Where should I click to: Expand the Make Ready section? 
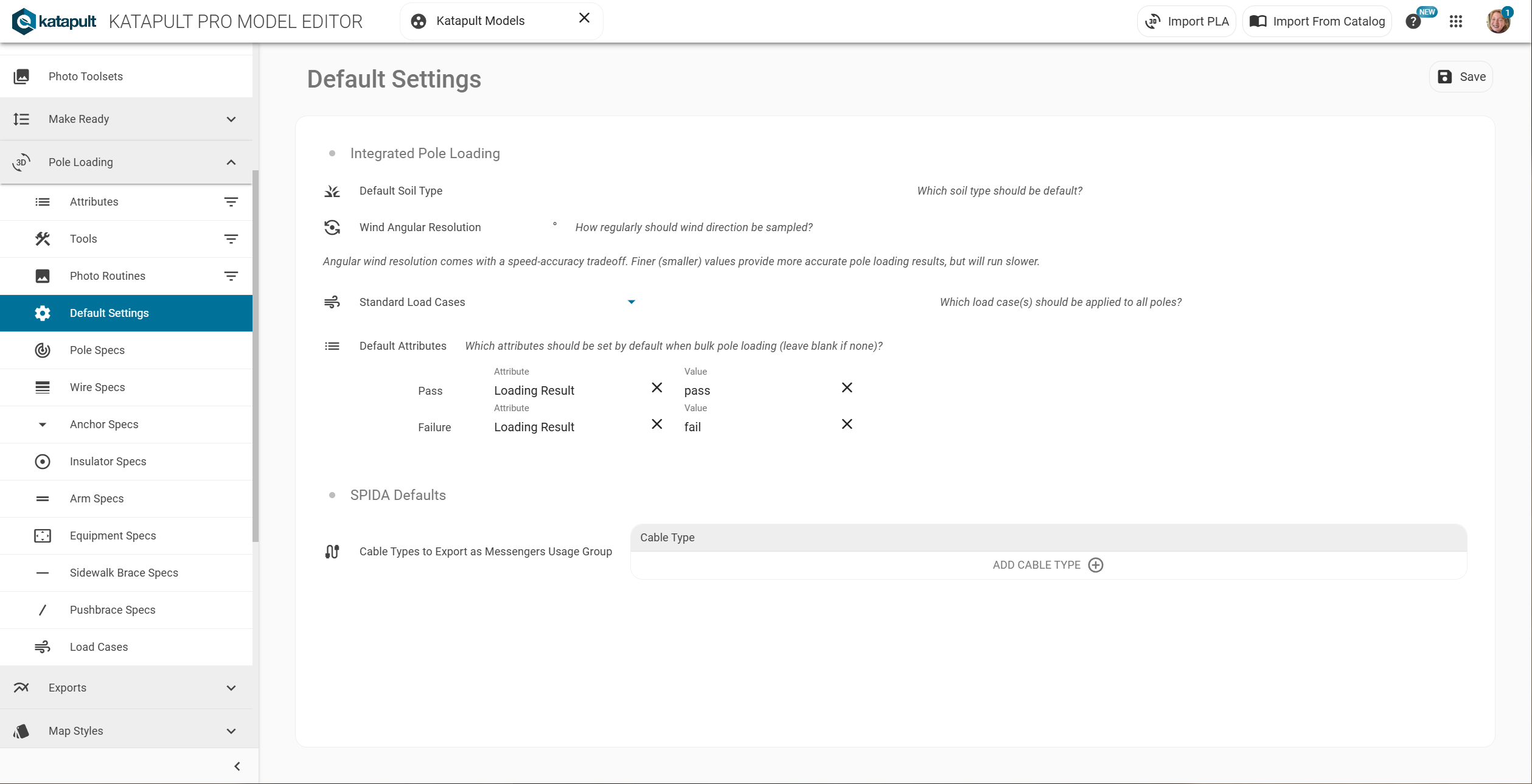click(x=231, y=119)
